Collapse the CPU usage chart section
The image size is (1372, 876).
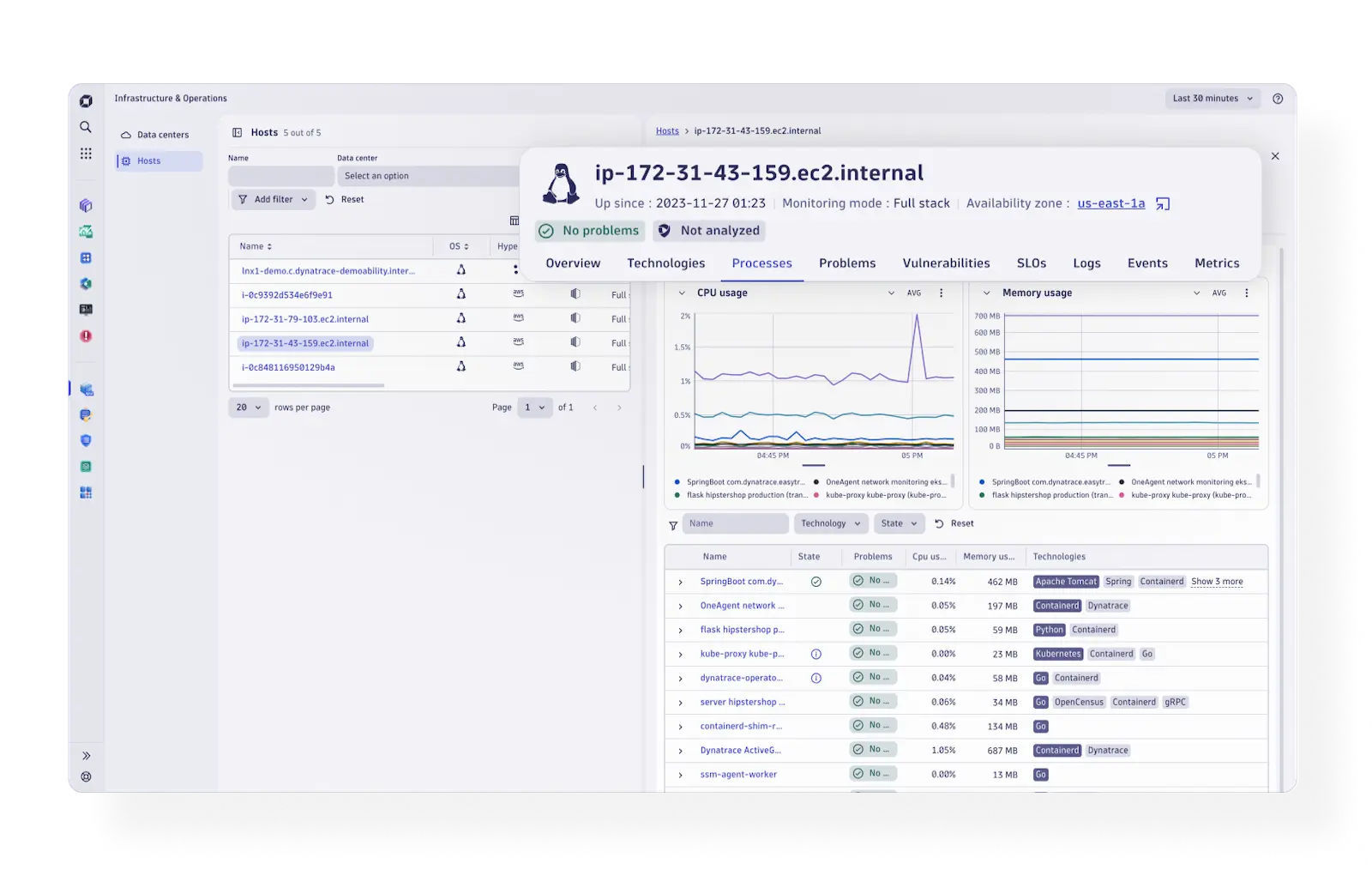tap(683, 293)
